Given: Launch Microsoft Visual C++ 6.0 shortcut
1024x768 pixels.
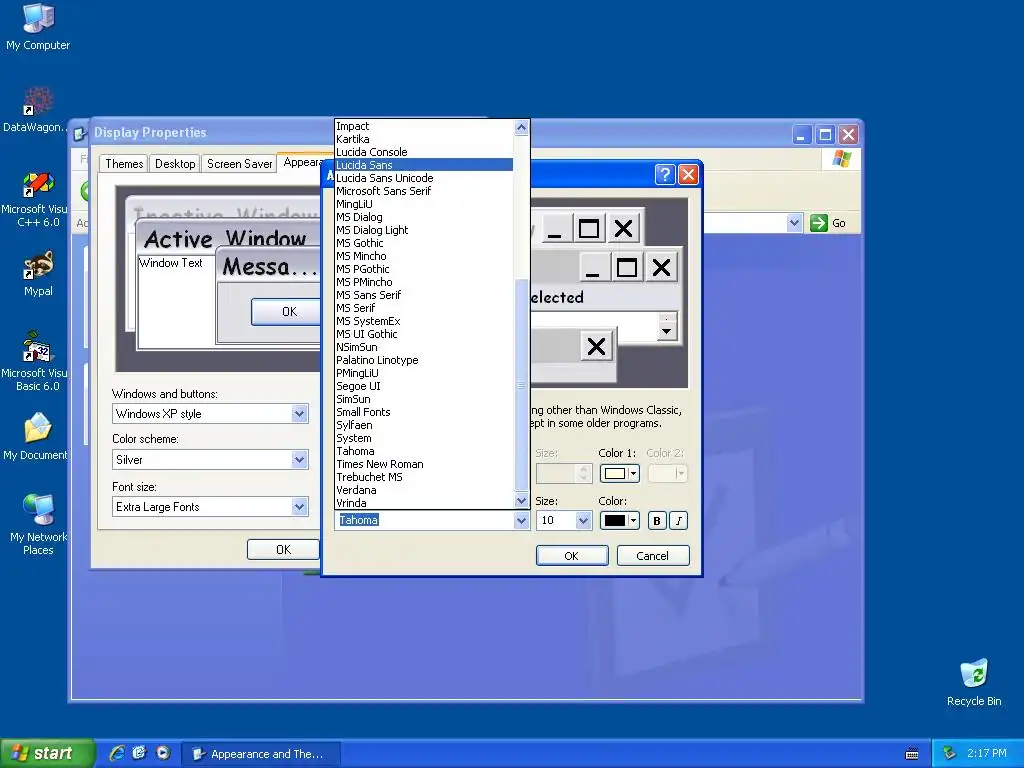Looking at the screenshot, I should click(35, 199).
